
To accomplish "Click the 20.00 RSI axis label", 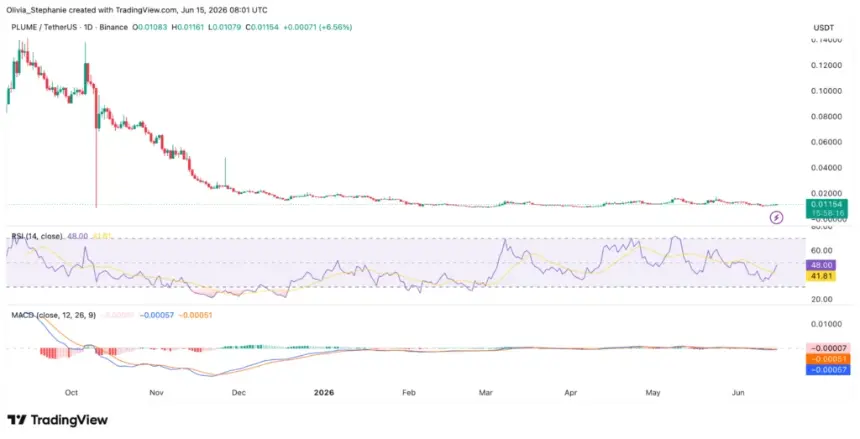I will point(821,299).
